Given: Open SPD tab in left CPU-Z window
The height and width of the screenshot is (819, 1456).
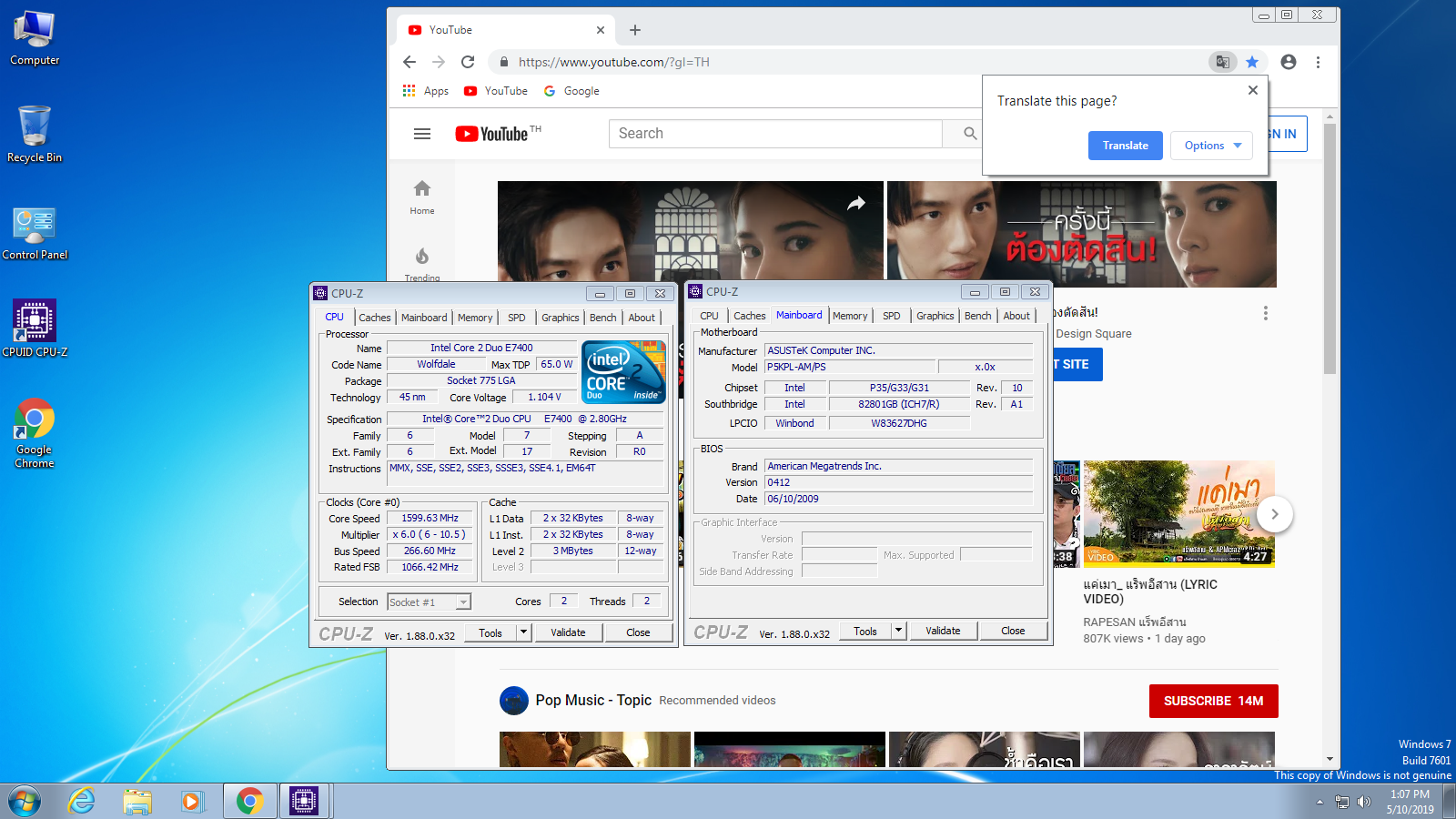Looking at the screenshot, I should pyautogui.click(x=517, y=318).
